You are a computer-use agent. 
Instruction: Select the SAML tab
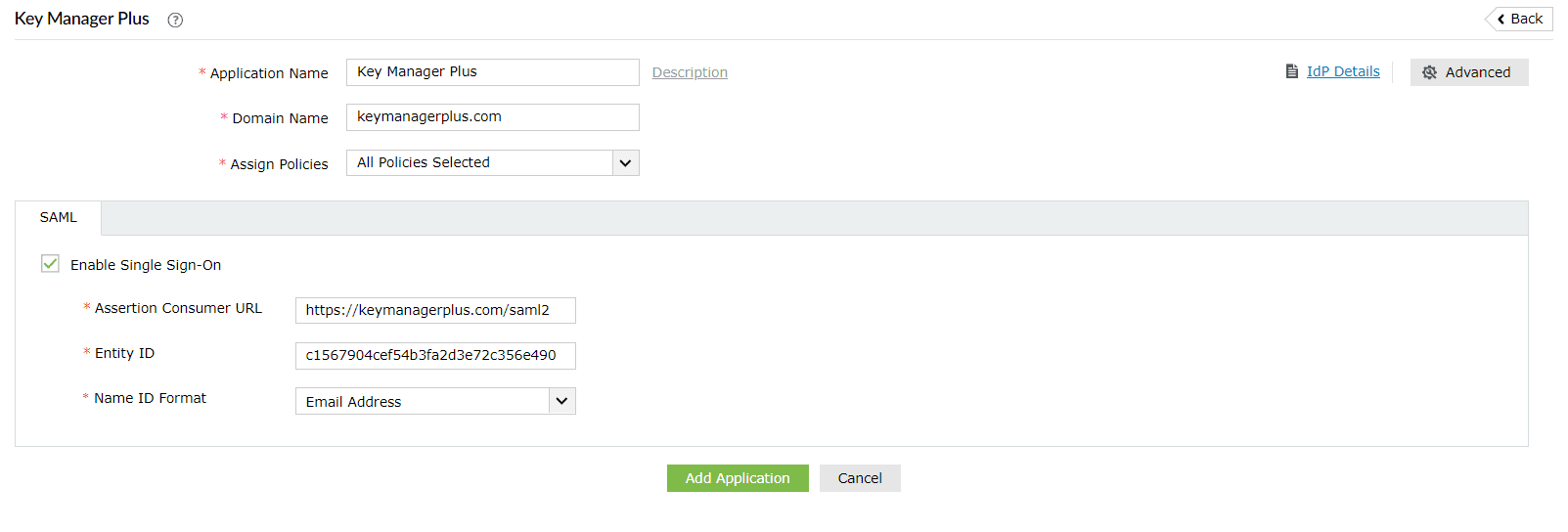(58, 218)
